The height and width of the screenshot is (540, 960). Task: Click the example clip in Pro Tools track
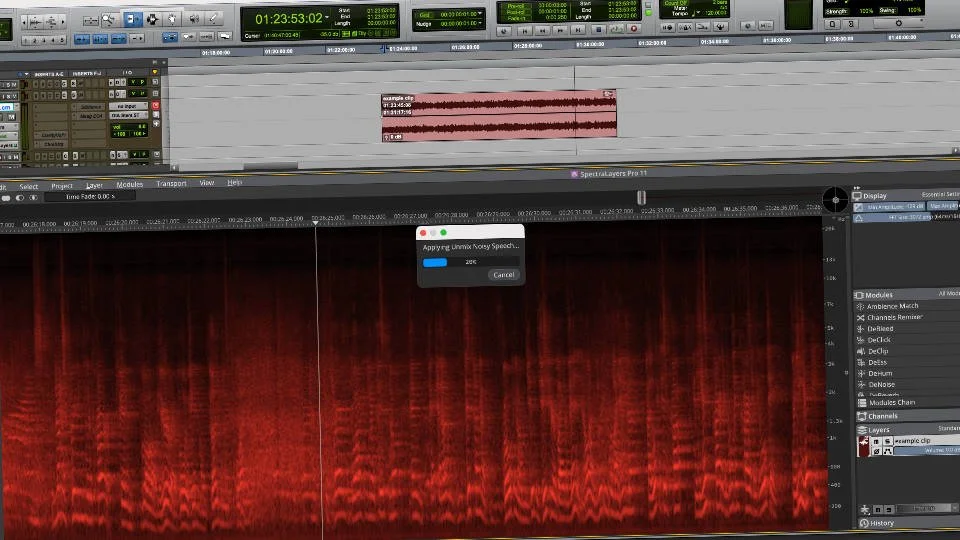click(x=499, y=115)
